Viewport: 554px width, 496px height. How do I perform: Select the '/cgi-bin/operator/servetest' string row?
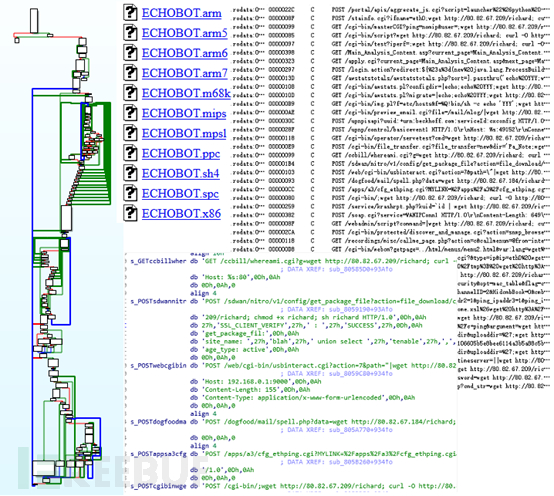[391, 138]
